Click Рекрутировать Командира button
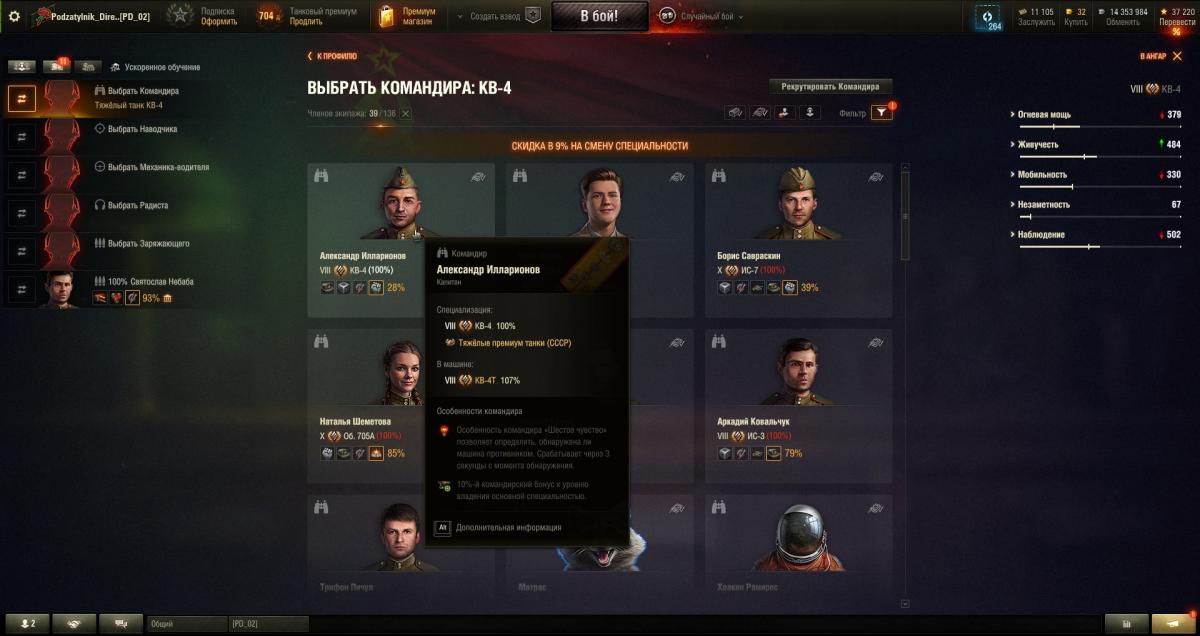The image size is (1200, 636). pos(830,86)
